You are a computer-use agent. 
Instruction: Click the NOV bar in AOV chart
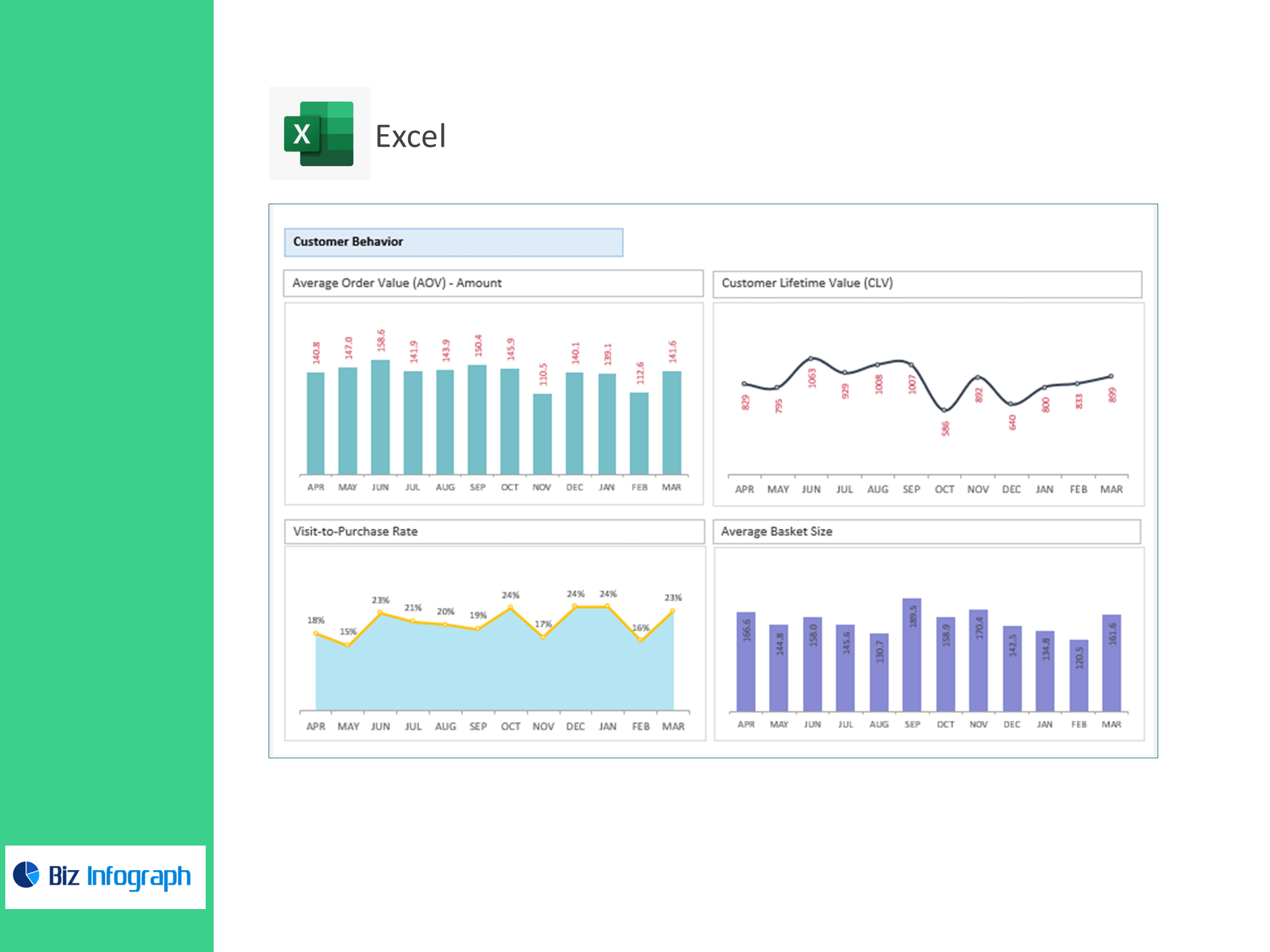(542, 433)
